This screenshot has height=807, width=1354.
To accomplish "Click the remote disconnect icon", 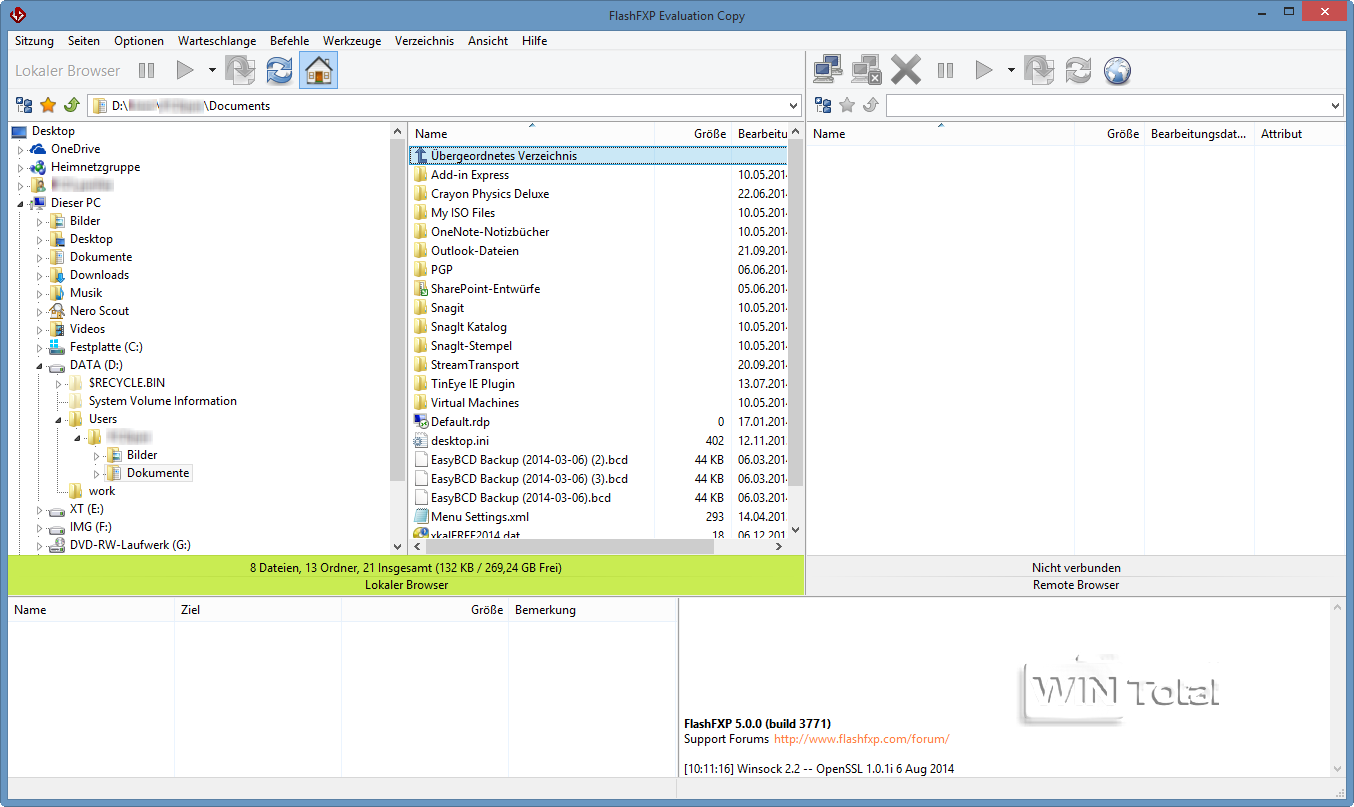I will coord(867,70).
